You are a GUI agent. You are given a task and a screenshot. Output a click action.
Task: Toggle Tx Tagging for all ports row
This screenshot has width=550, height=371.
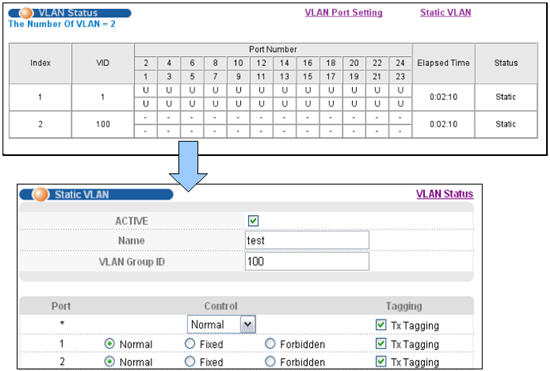point(381,325)
